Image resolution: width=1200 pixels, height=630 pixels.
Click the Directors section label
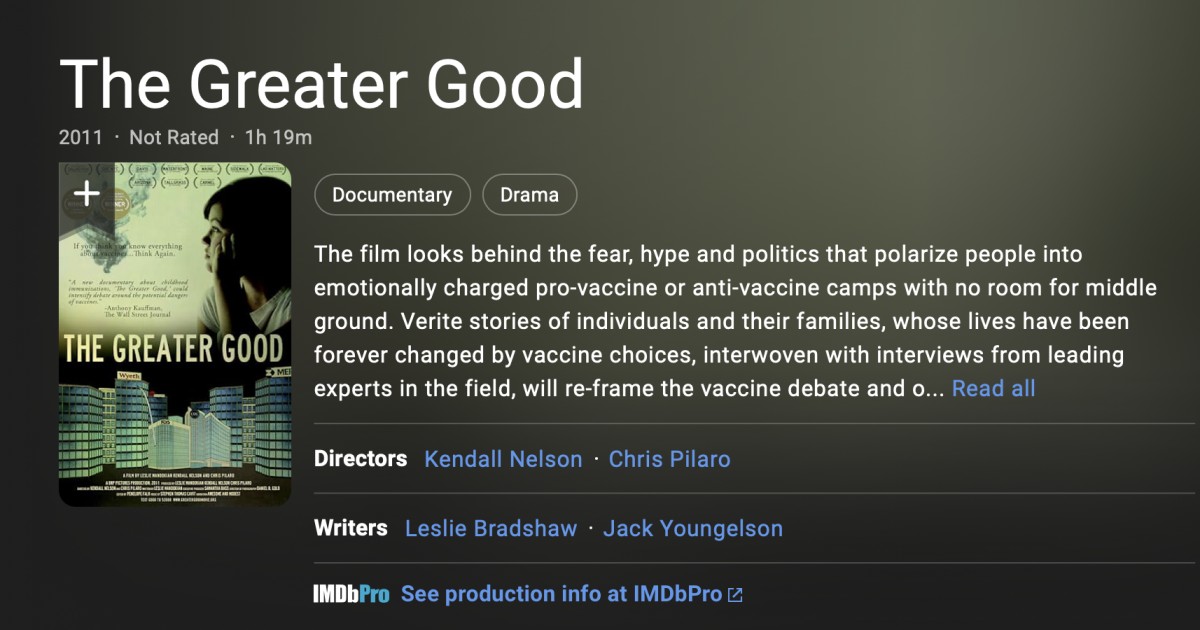[x=360, y=459]
